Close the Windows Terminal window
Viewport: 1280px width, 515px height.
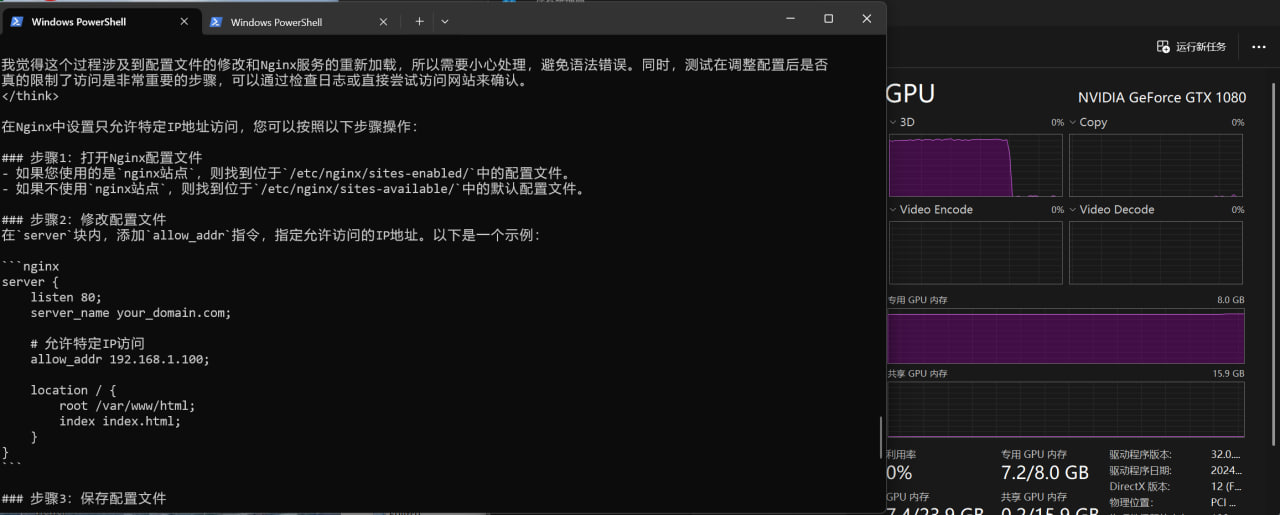pyautogui.click(x=866, y=18)
